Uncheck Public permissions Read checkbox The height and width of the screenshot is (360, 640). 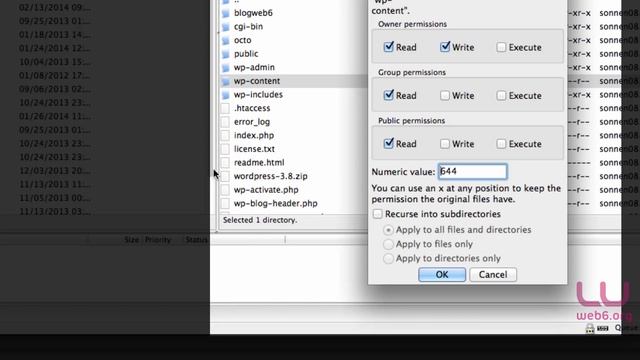(x=389, y=143)
